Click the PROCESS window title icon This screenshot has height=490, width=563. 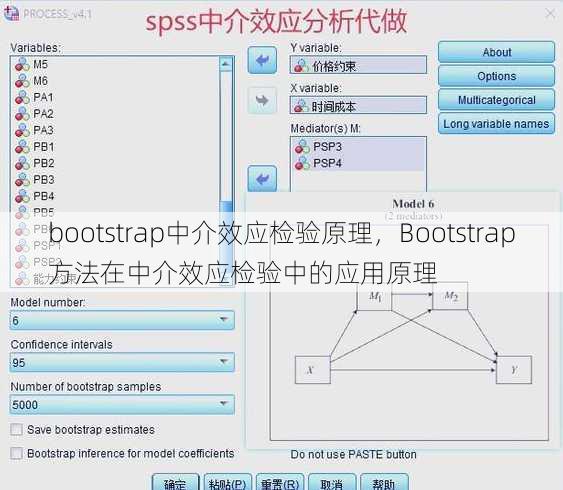[x=11, y=14]
